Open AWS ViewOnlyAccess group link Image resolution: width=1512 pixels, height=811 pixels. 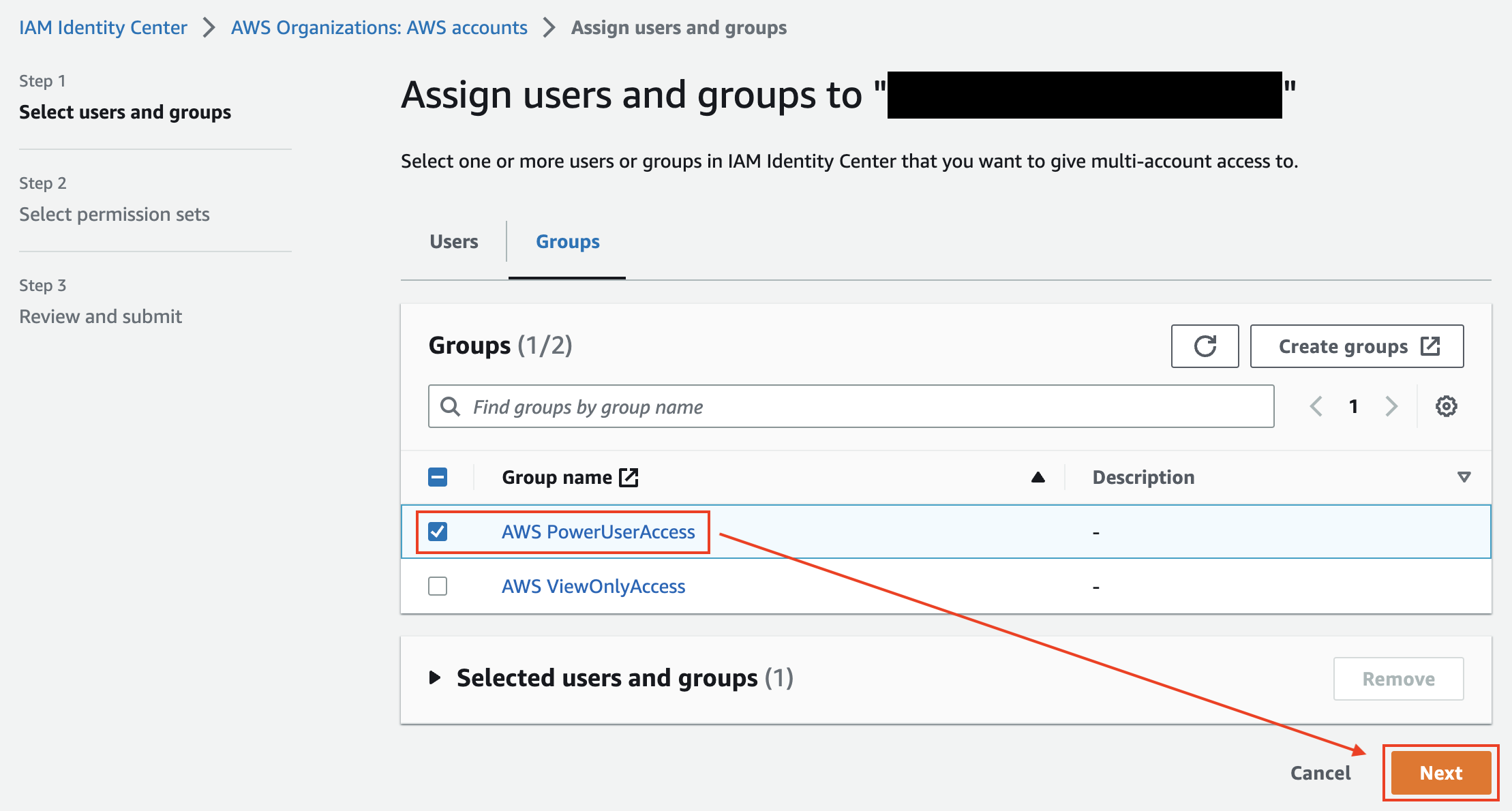click(x=593, y=586)
